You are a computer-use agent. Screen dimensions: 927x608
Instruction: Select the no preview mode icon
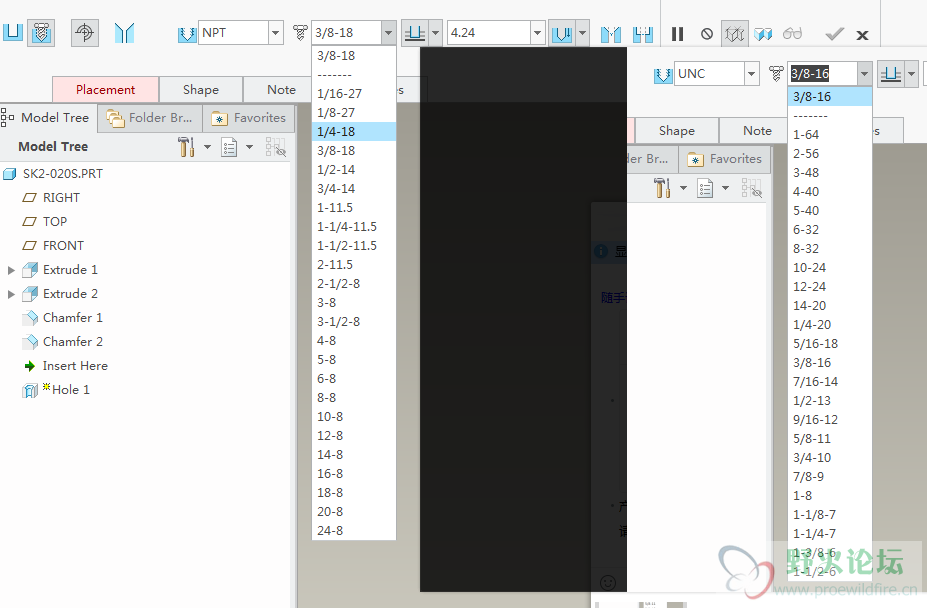click(x=706, y=34)
